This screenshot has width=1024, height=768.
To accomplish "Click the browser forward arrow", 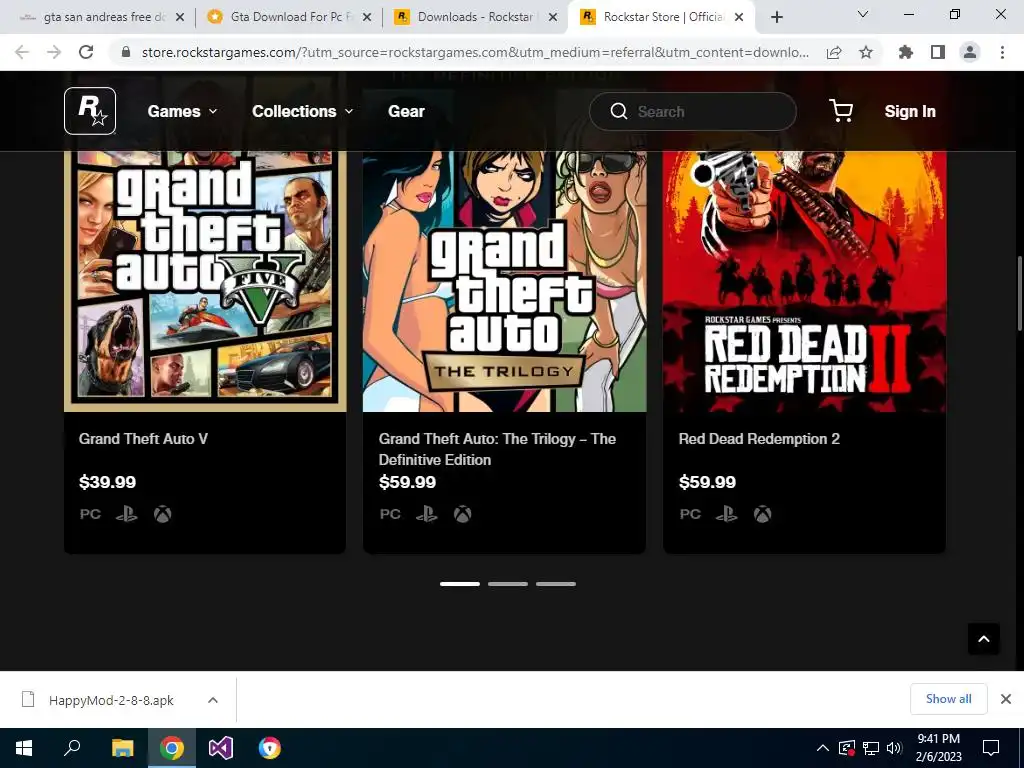I will tap(54, 52).
